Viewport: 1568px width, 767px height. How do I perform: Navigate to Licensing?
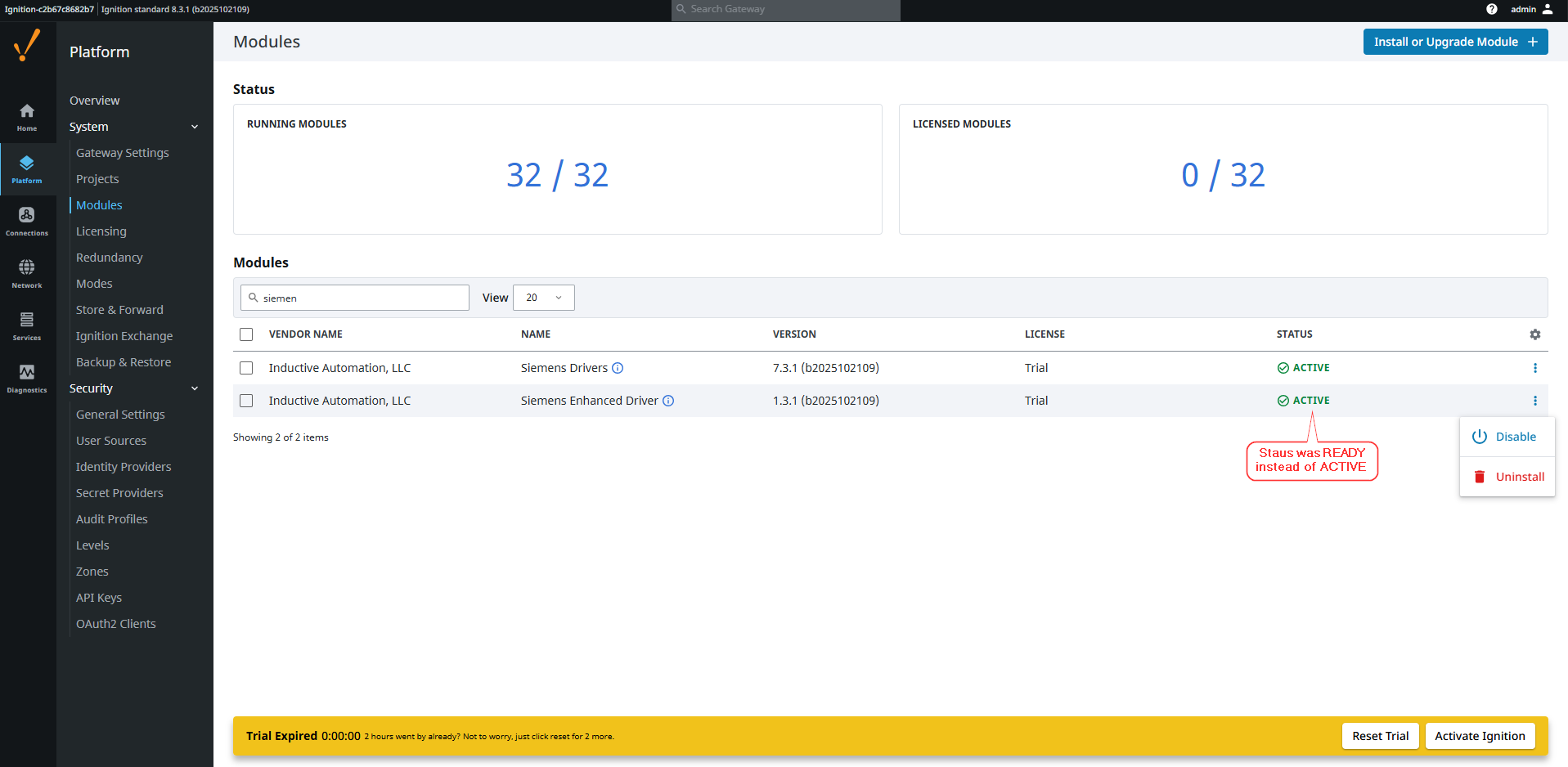[101, 231]
